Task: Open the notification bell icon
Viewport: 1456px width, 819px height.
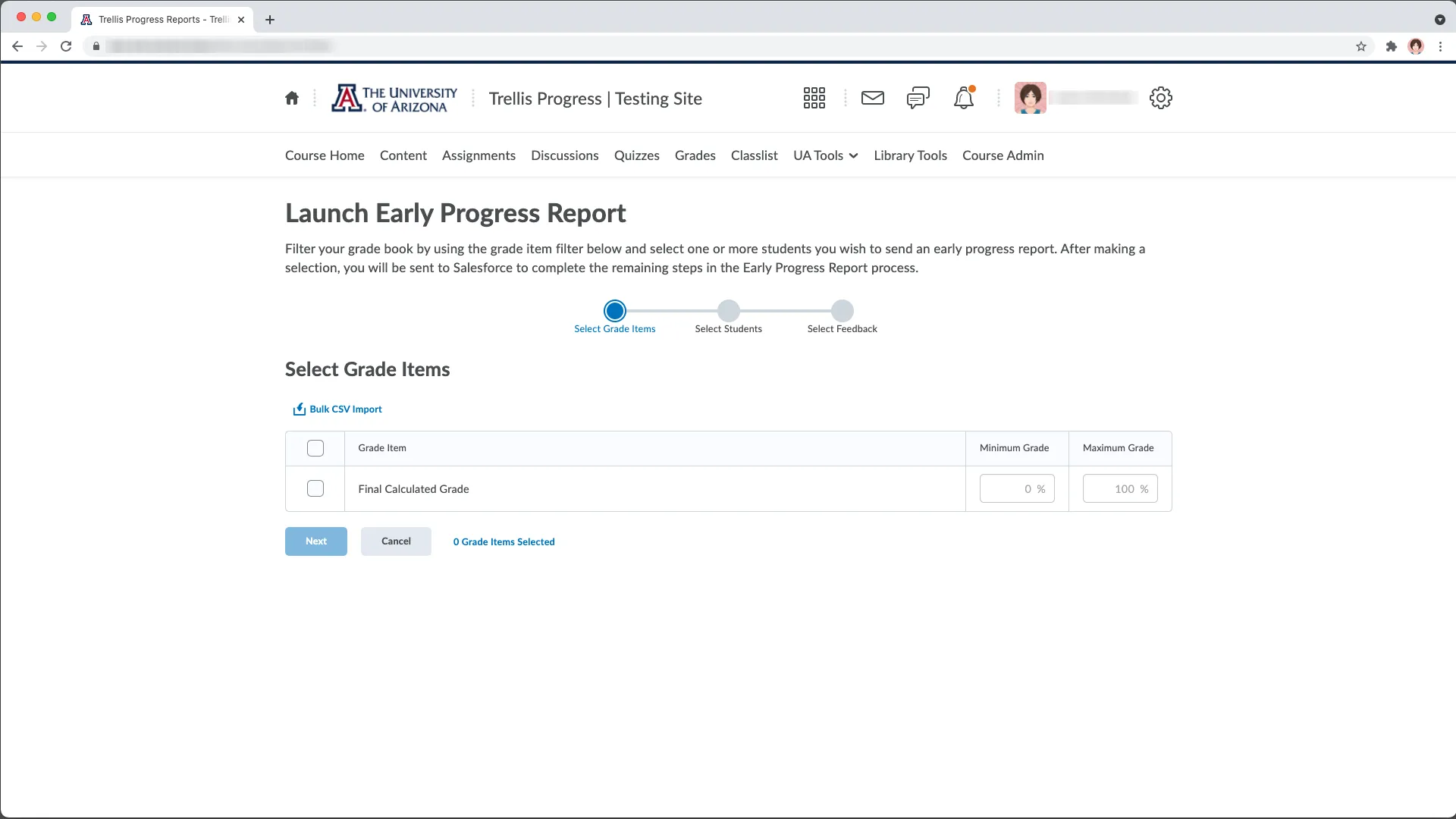Action: click(964, 98)
